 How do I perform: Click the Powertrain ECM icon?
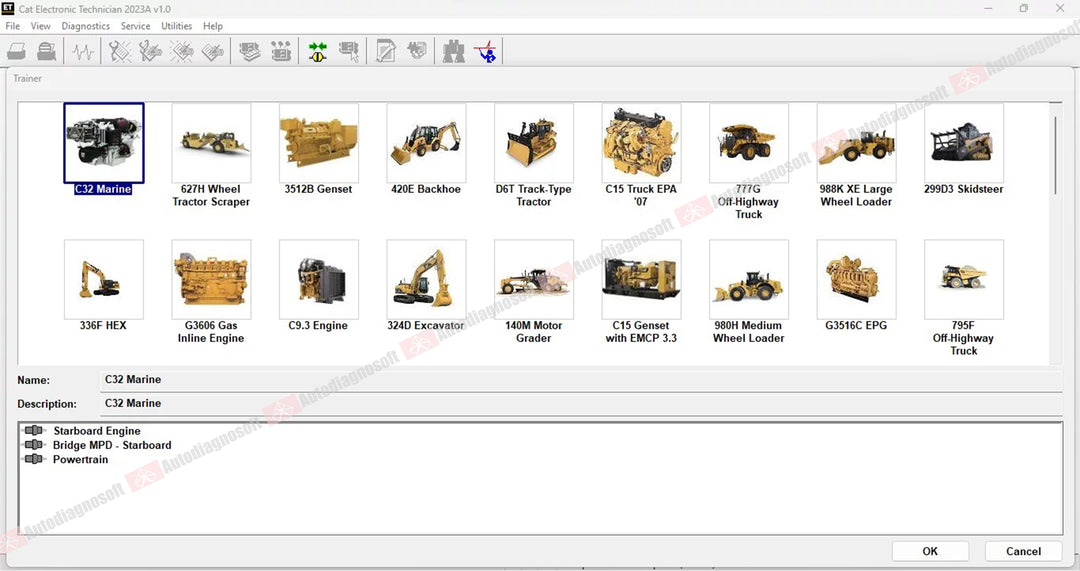click(34, 459)
